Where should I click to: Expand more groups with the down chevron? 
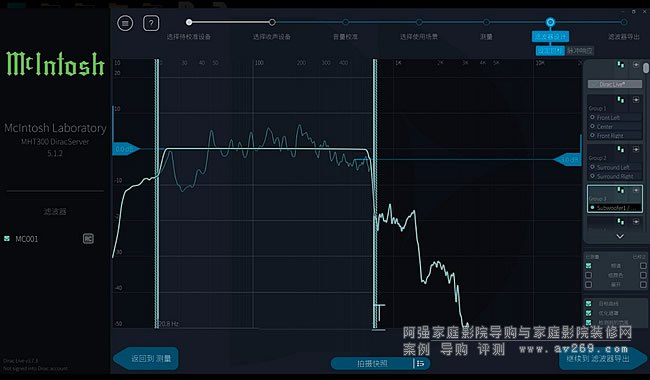(620, 236)
